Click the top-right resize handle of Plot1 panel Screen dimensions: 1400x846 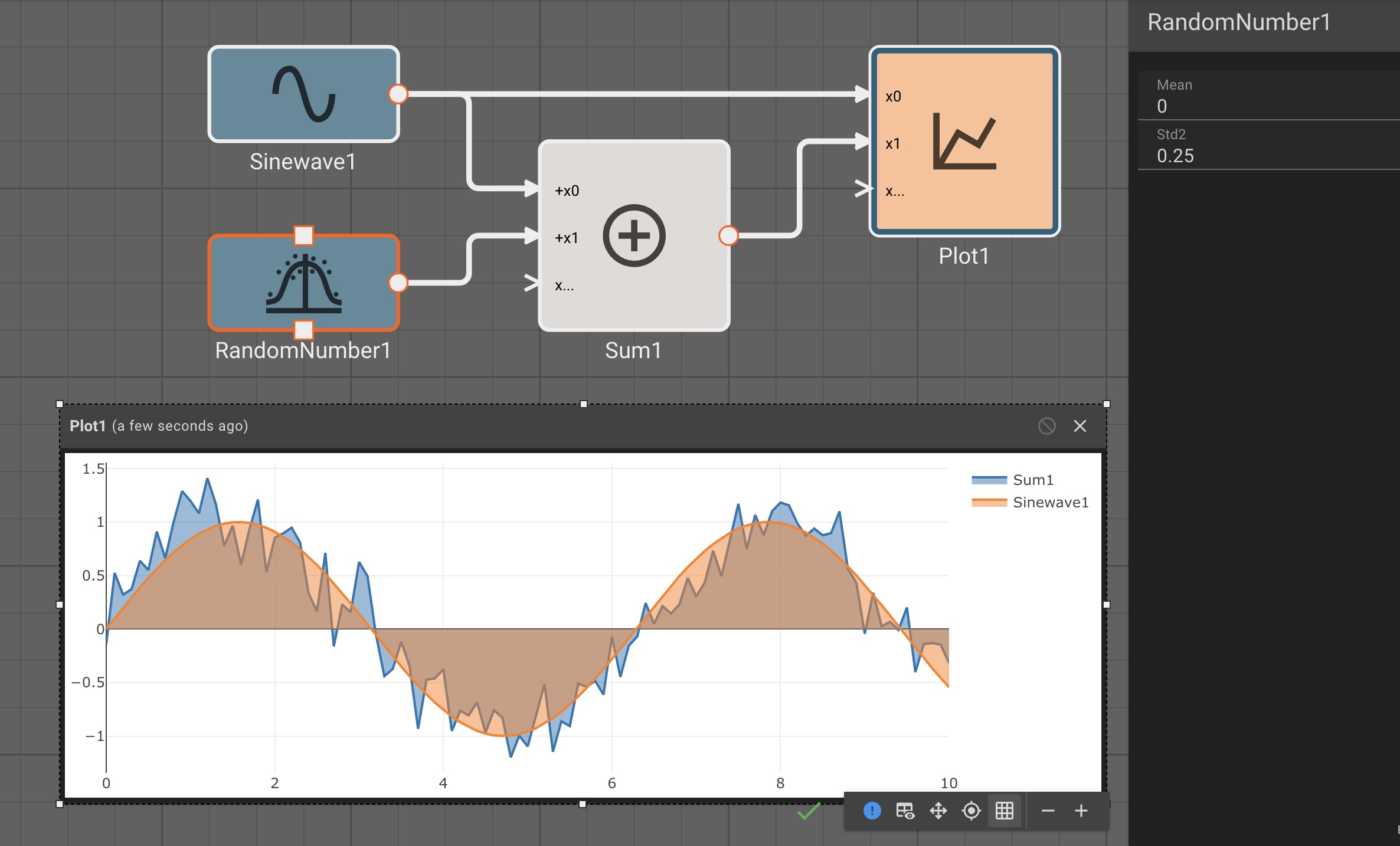(1107, 404)
